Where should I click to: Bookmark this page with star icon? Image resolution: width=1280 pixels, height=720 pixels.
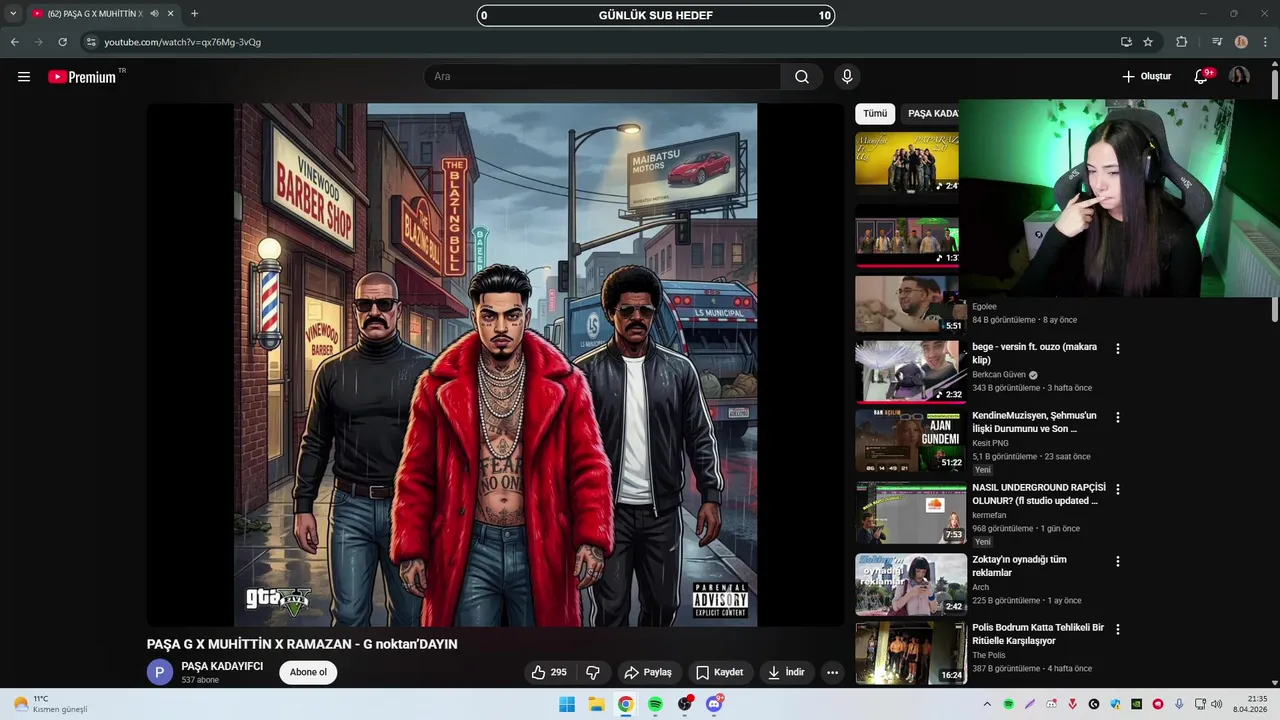click(x=1148, y=42)
